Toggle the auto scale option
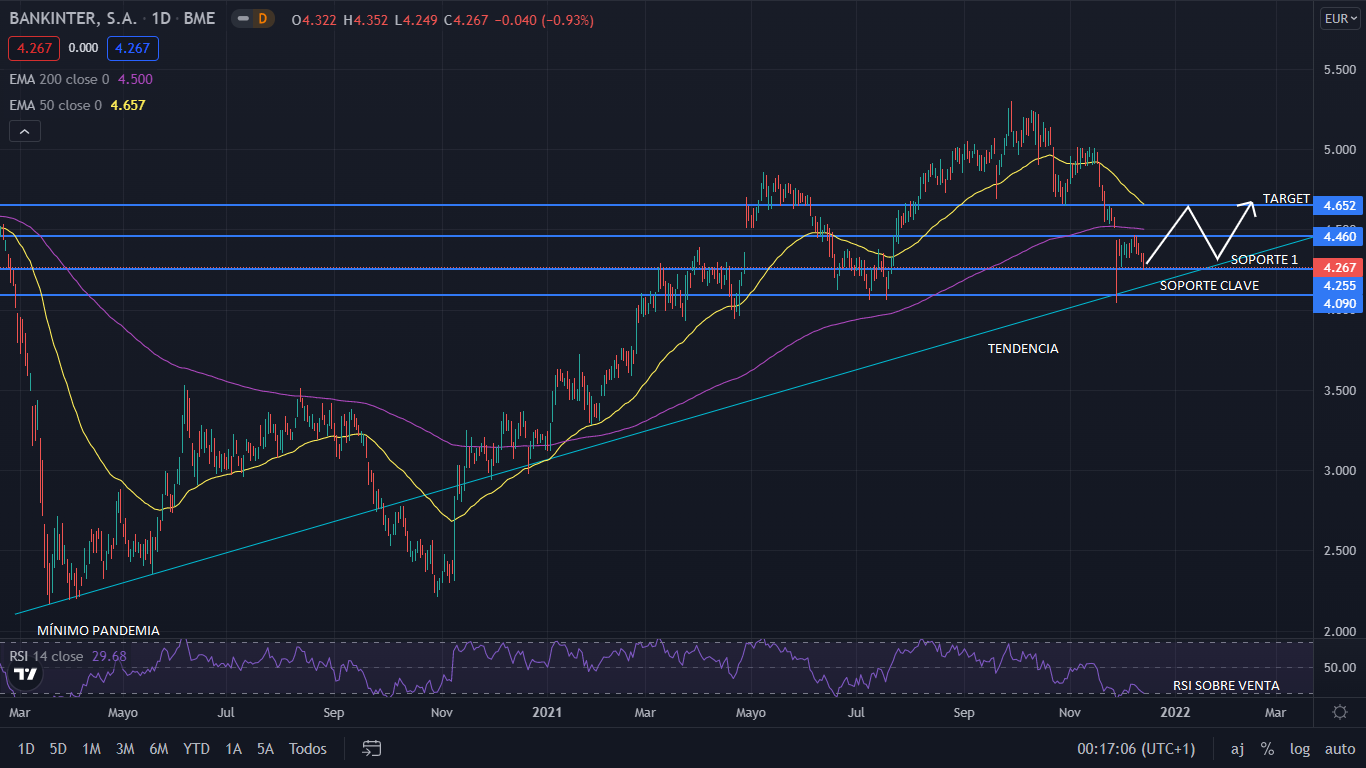 point(1340,748)
